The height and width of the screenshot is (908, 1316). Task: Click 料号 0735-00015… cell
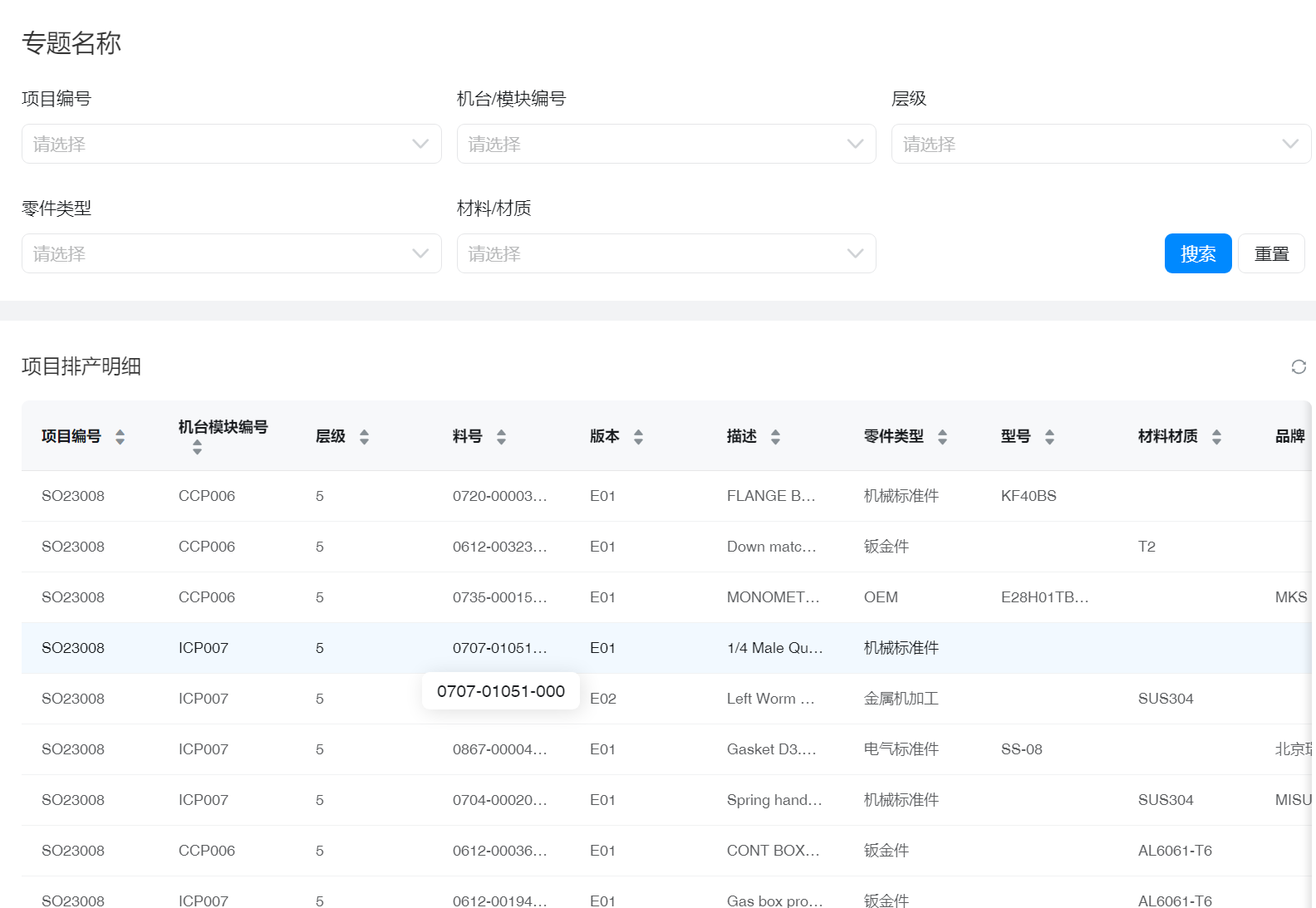(x=500, y=597)
